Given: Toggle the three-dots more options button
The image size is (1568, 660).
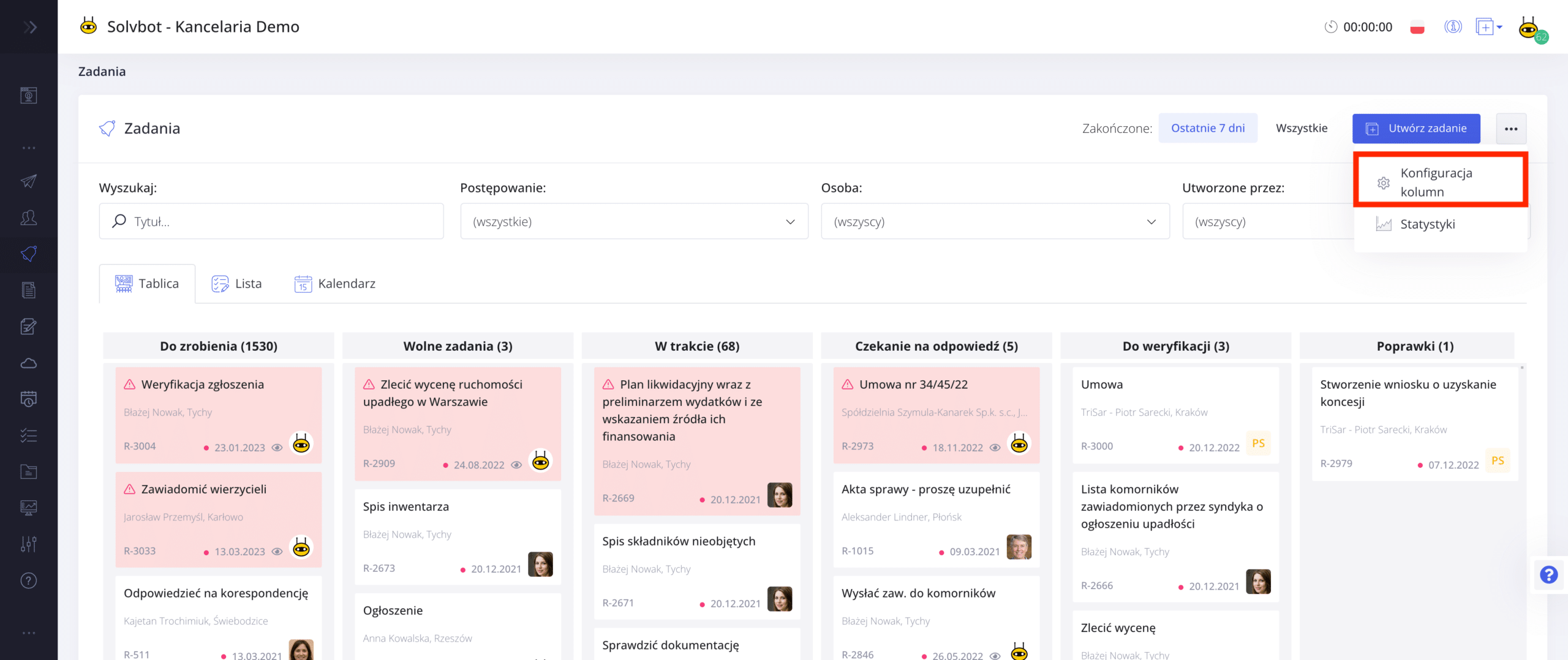Looking at the screenshot, I should coord(1511,129).
